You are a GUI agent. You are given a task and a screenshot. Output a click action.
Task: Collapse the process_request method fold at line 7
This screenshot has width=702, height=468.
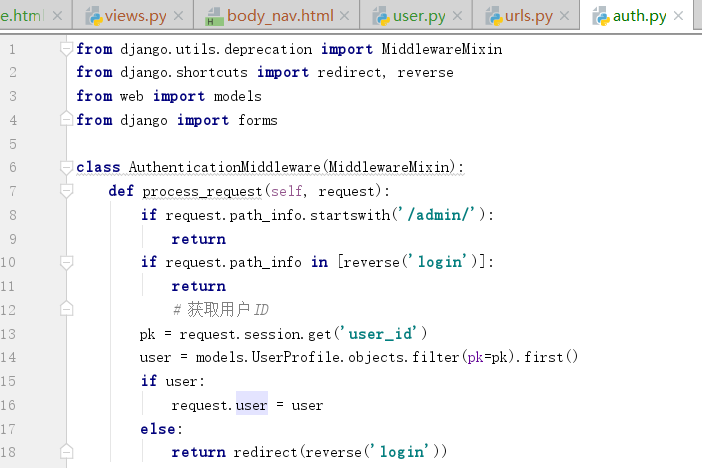(x=66, y=191)
